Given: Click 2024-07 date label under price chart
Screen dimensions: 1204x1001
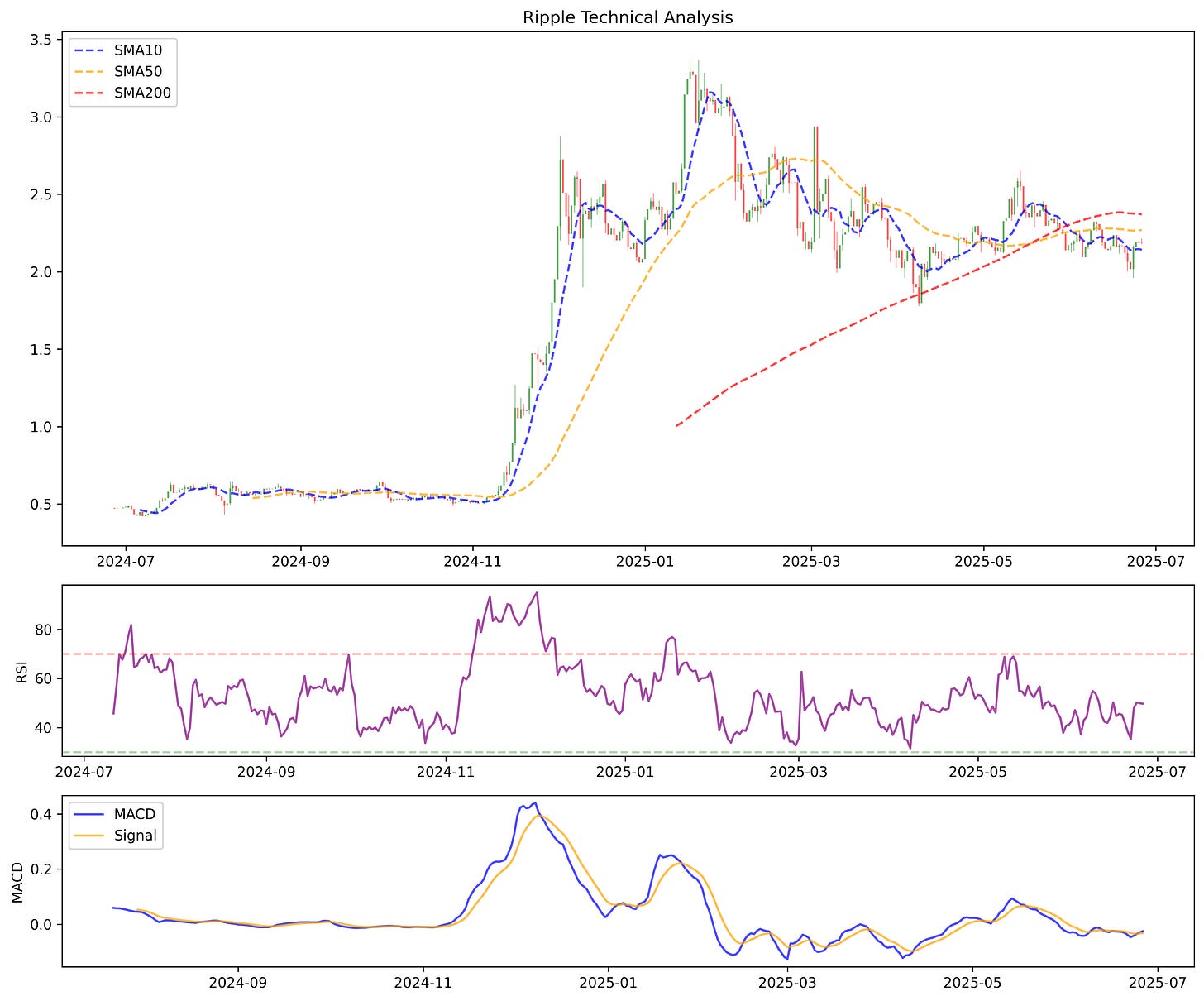Looking at the screenshot, I should 127,563.
